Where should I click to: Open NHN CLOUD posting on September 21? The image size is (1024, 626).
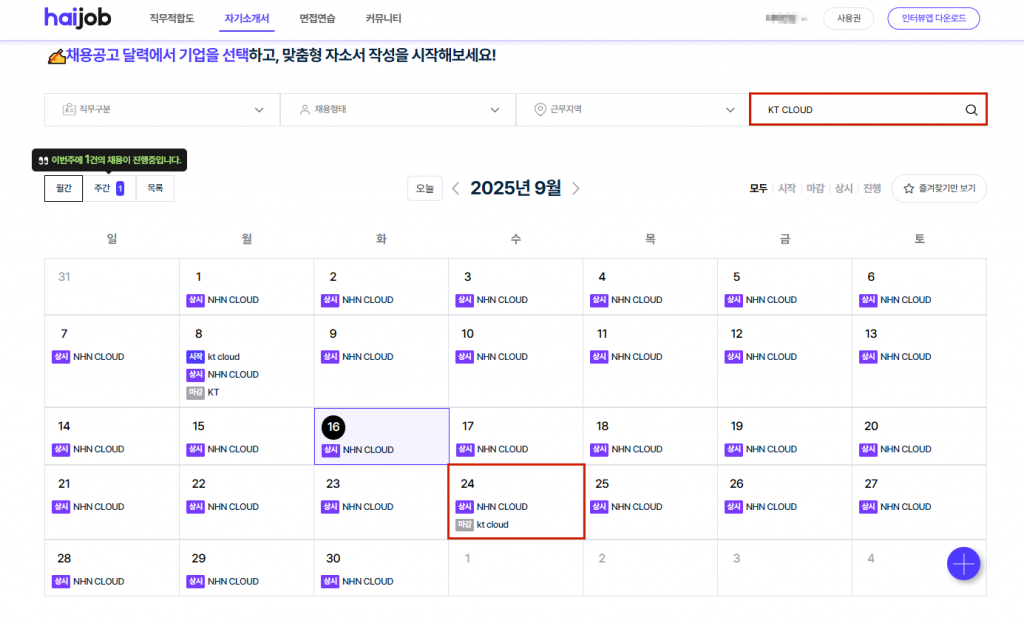(99, 507)
